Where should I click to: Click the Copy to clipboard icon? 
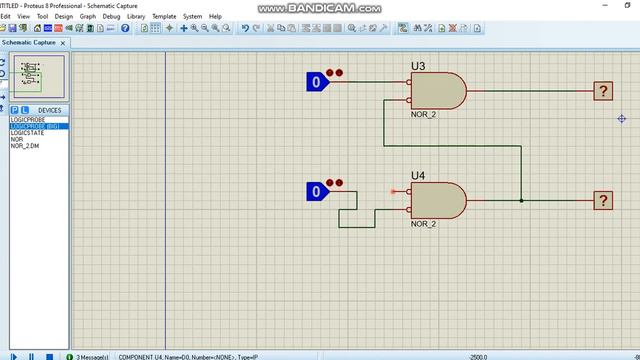(281, 28)
